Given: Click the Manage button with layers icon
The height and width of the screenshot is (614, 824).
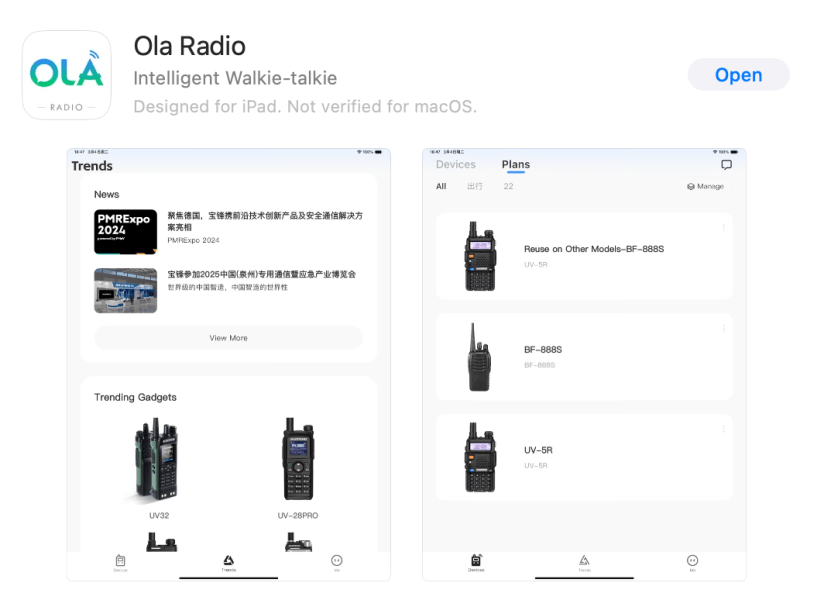Looking at the screenshot, I should click(x=705, y=187).
